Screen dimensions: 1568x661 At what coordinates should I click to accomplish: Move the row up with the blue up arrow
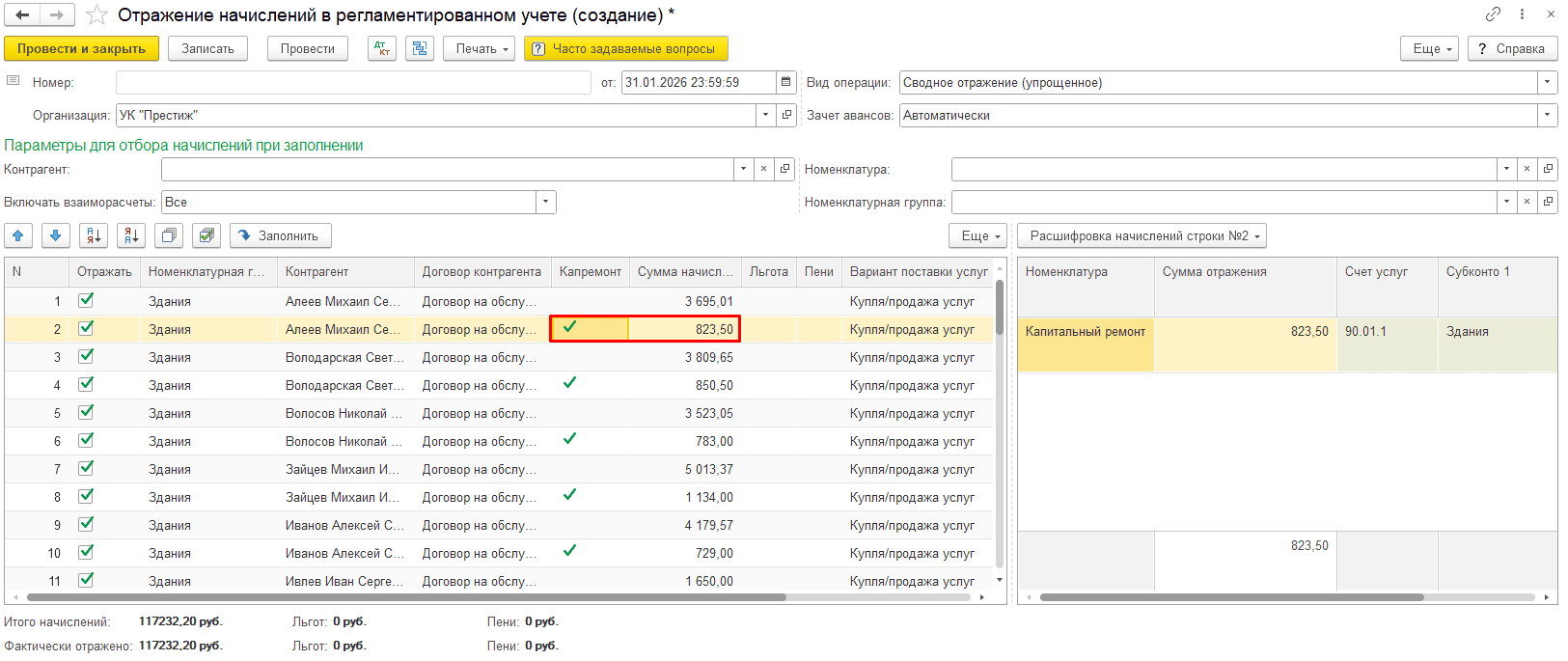point(18,235)
